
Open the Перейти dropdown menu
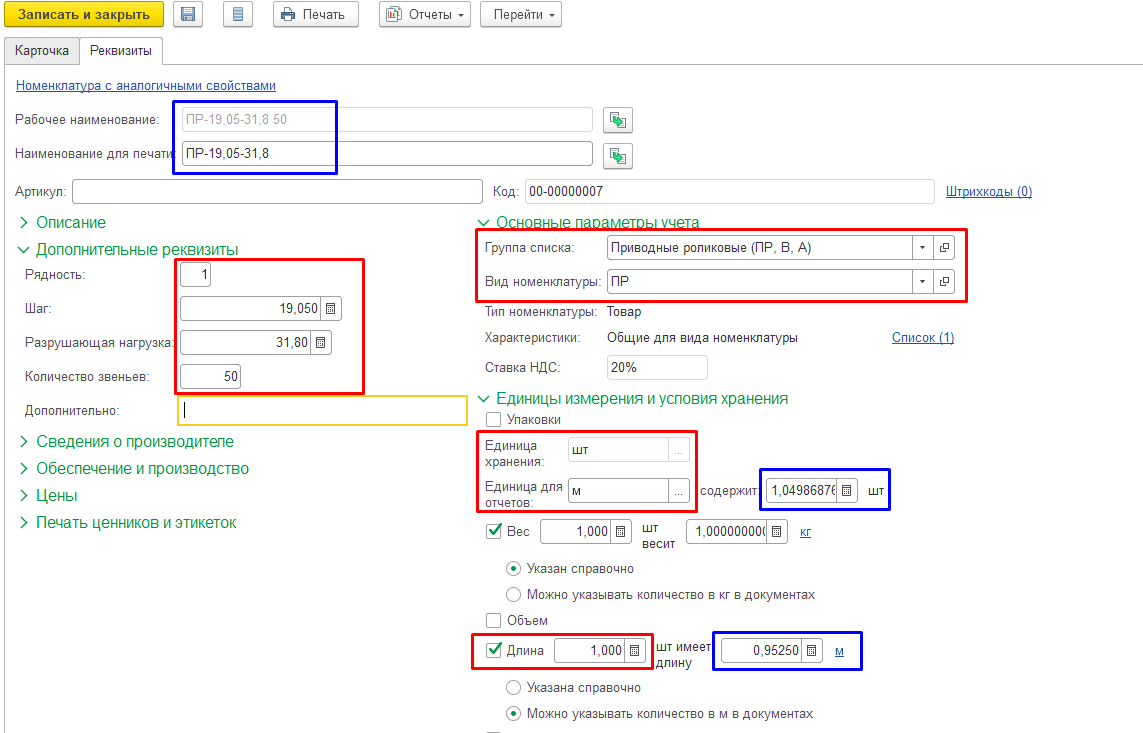click(x=520, y=15)
